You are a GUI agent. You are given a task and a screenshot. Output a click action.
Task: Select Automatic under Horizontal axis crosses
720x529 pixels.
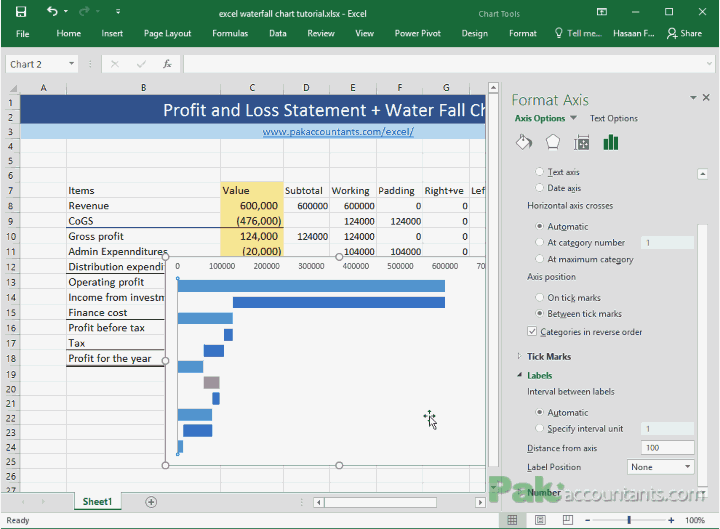coord(540,226)
